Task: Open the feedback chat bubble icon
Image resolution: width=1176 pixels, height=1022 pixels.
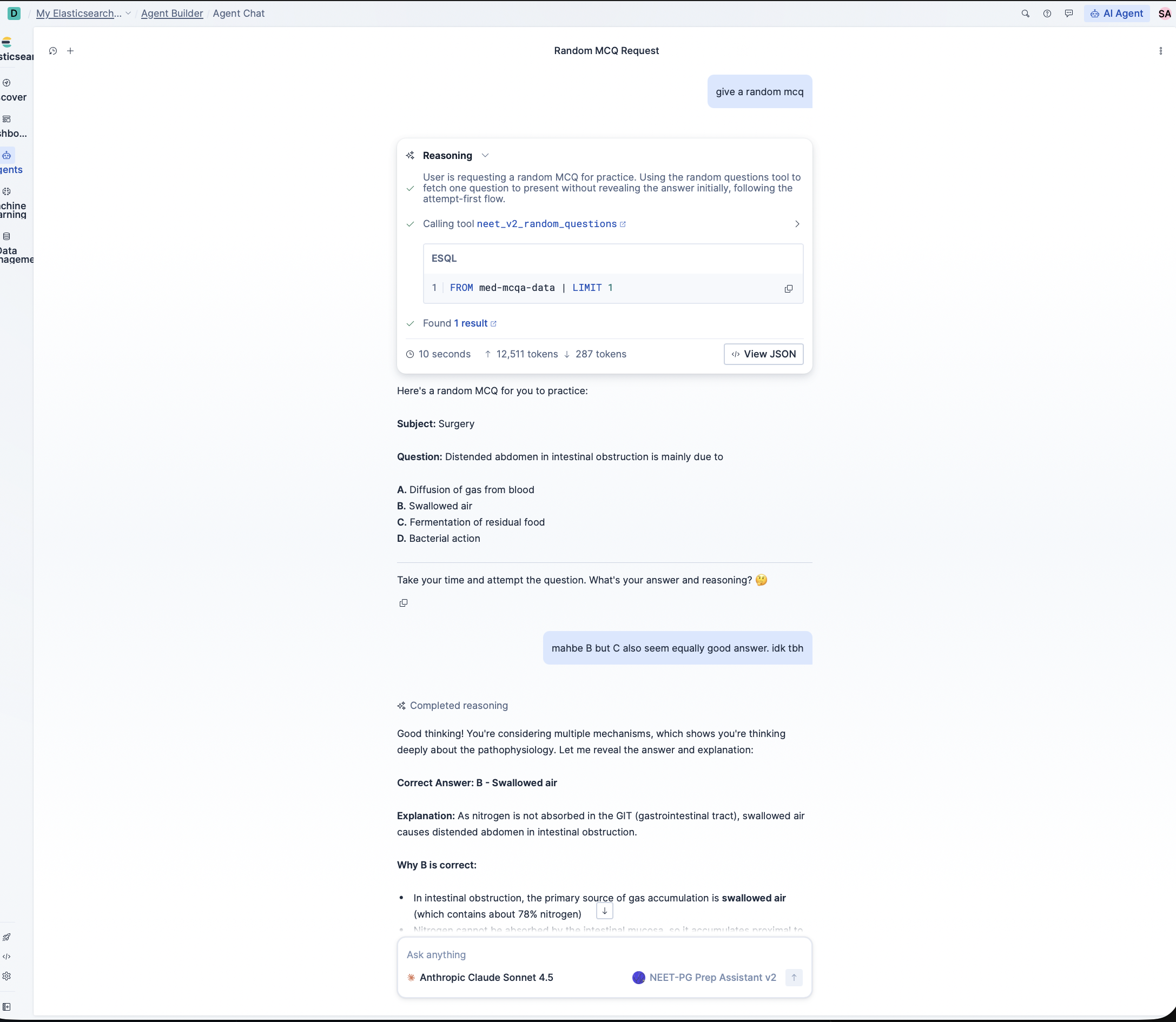Action: pos(1069,14)
